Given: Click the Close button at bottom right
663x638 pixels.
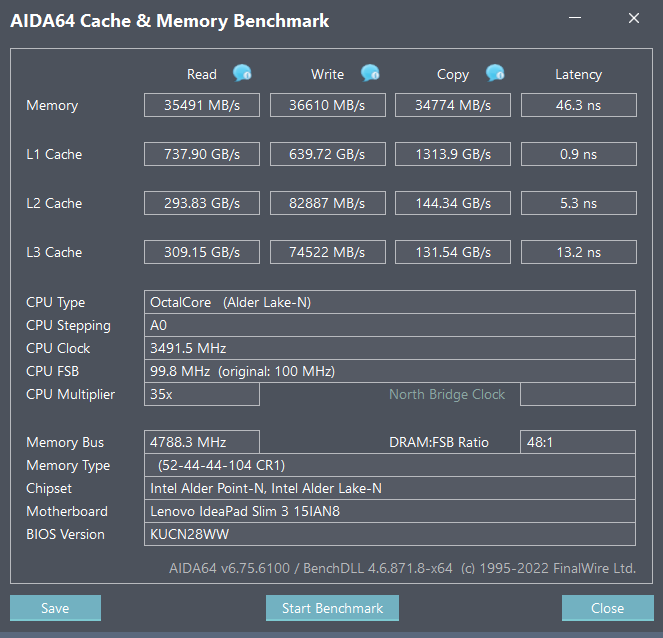Looking at the screenshot, I should point(608,608).
